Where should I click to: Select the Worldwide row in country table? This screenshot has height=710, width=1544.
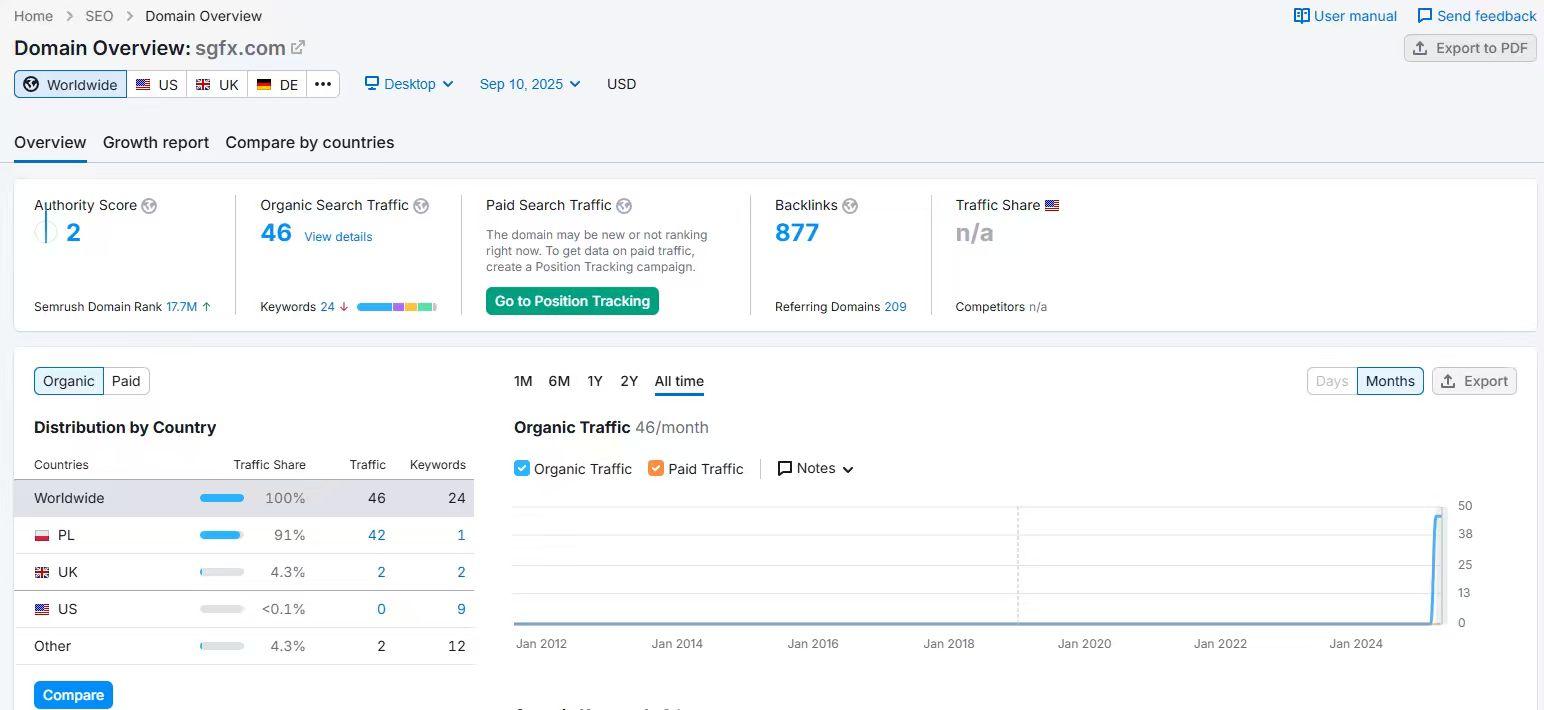pyautogui.click(x=244, y=498)
